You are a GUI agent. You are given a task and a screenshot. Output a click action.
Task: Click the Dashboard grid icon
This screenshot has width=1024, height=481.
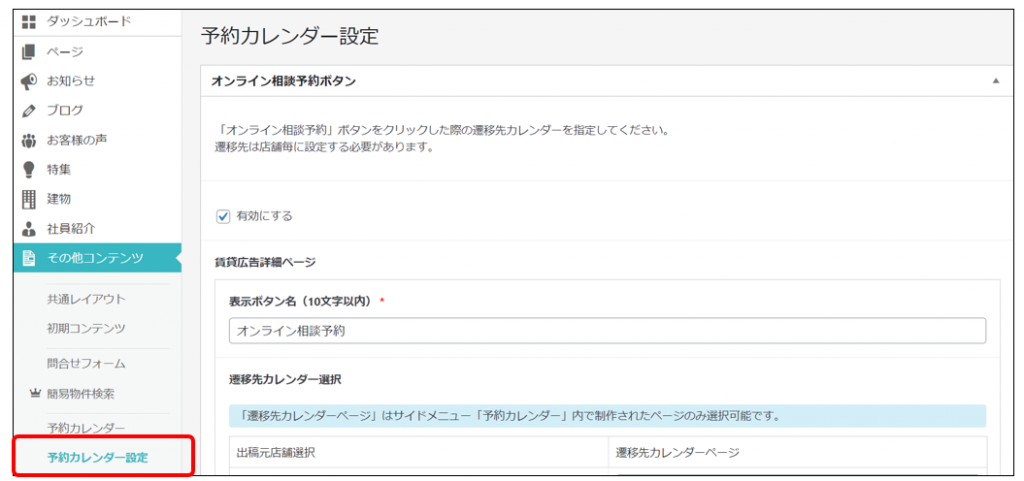tap(29, 21)
